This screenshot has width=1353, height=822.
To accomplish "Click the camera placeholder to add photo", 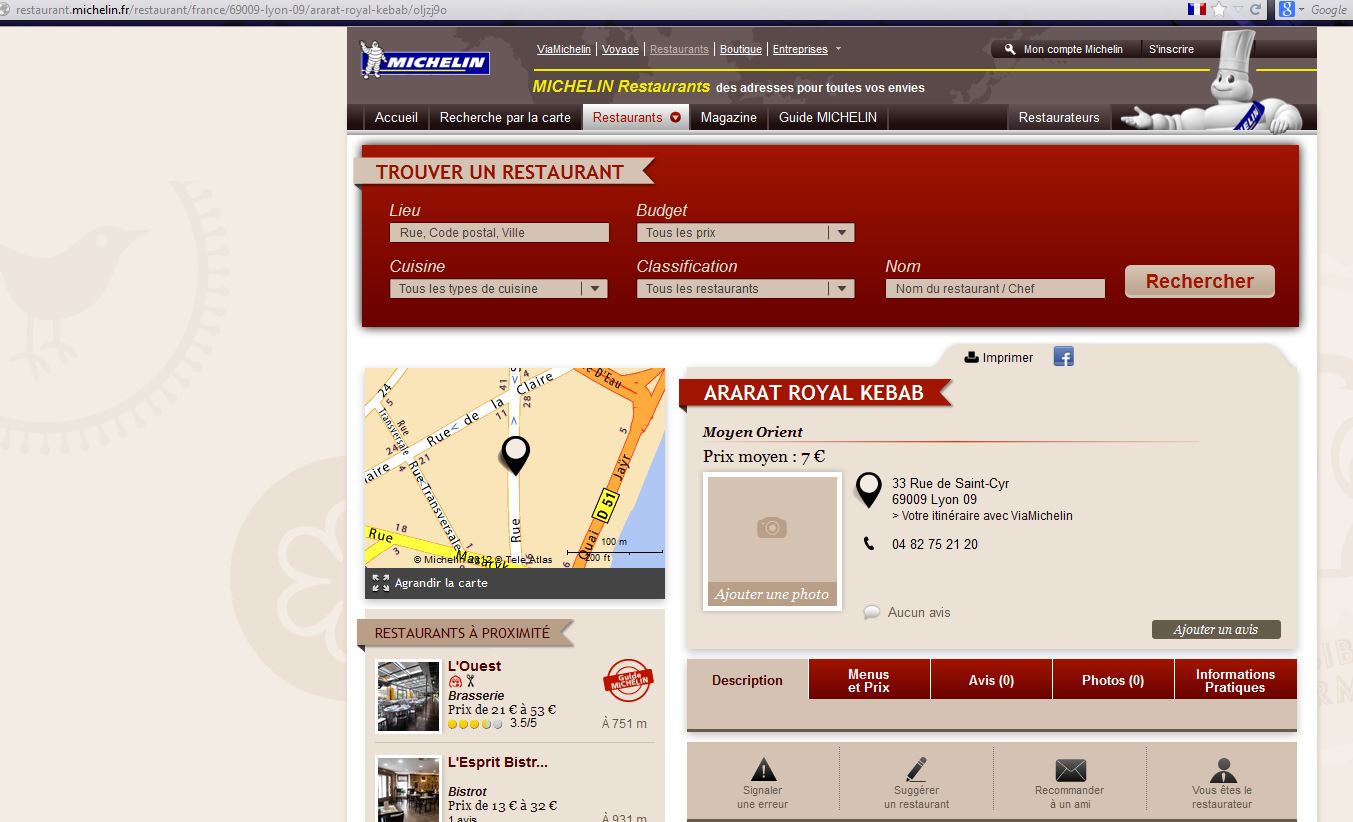I will click(771, 527).
